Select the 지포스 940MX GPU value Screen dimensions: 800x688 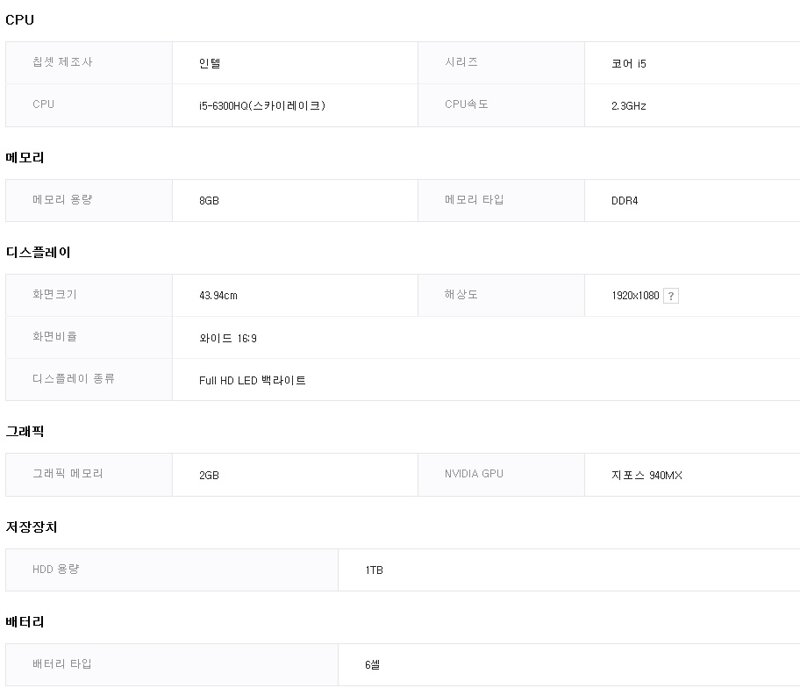(x=647, y=475)
